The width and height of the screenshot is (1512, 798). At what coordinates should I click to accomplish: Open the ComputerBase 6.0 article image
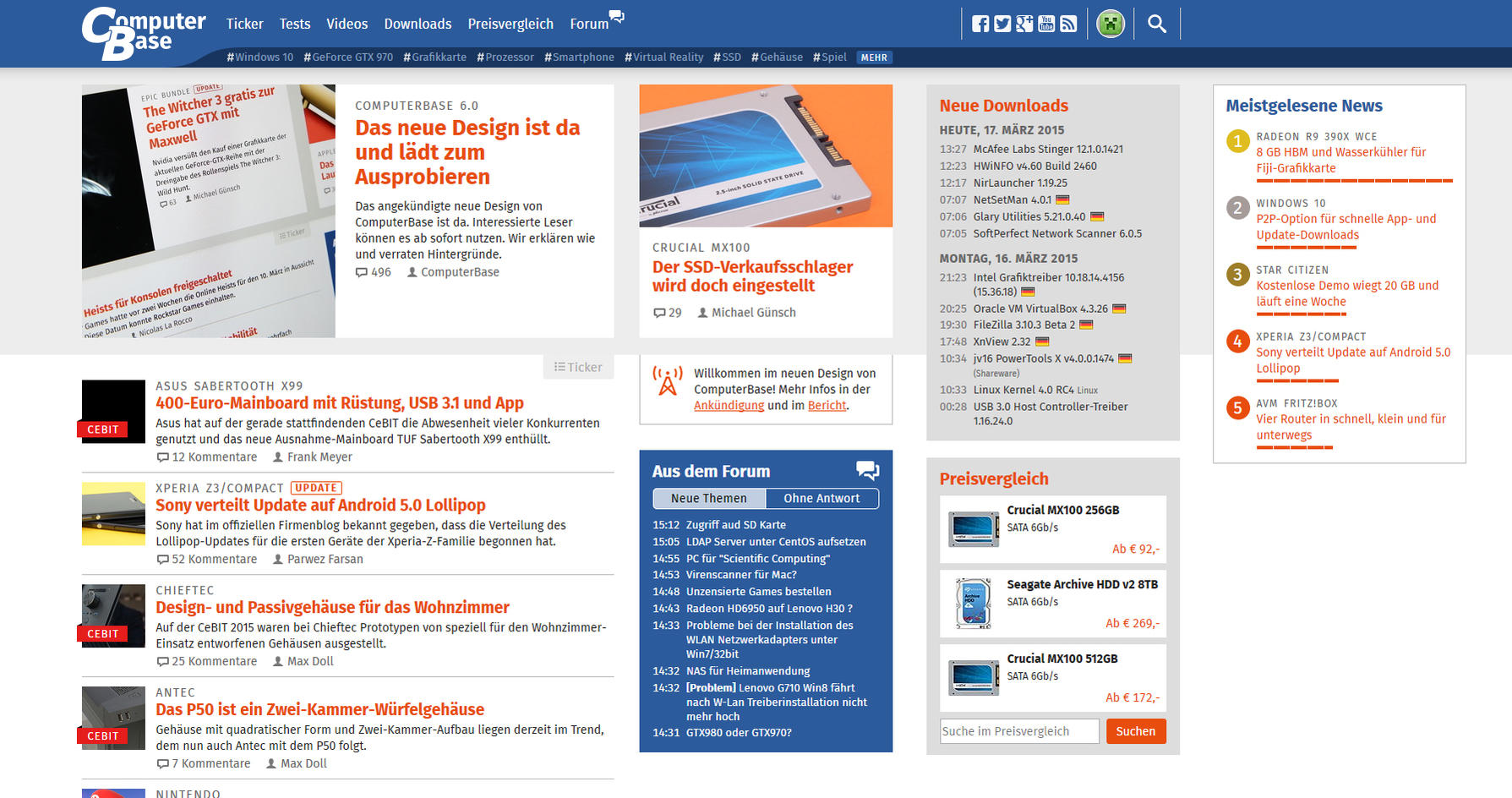(209, 211)
